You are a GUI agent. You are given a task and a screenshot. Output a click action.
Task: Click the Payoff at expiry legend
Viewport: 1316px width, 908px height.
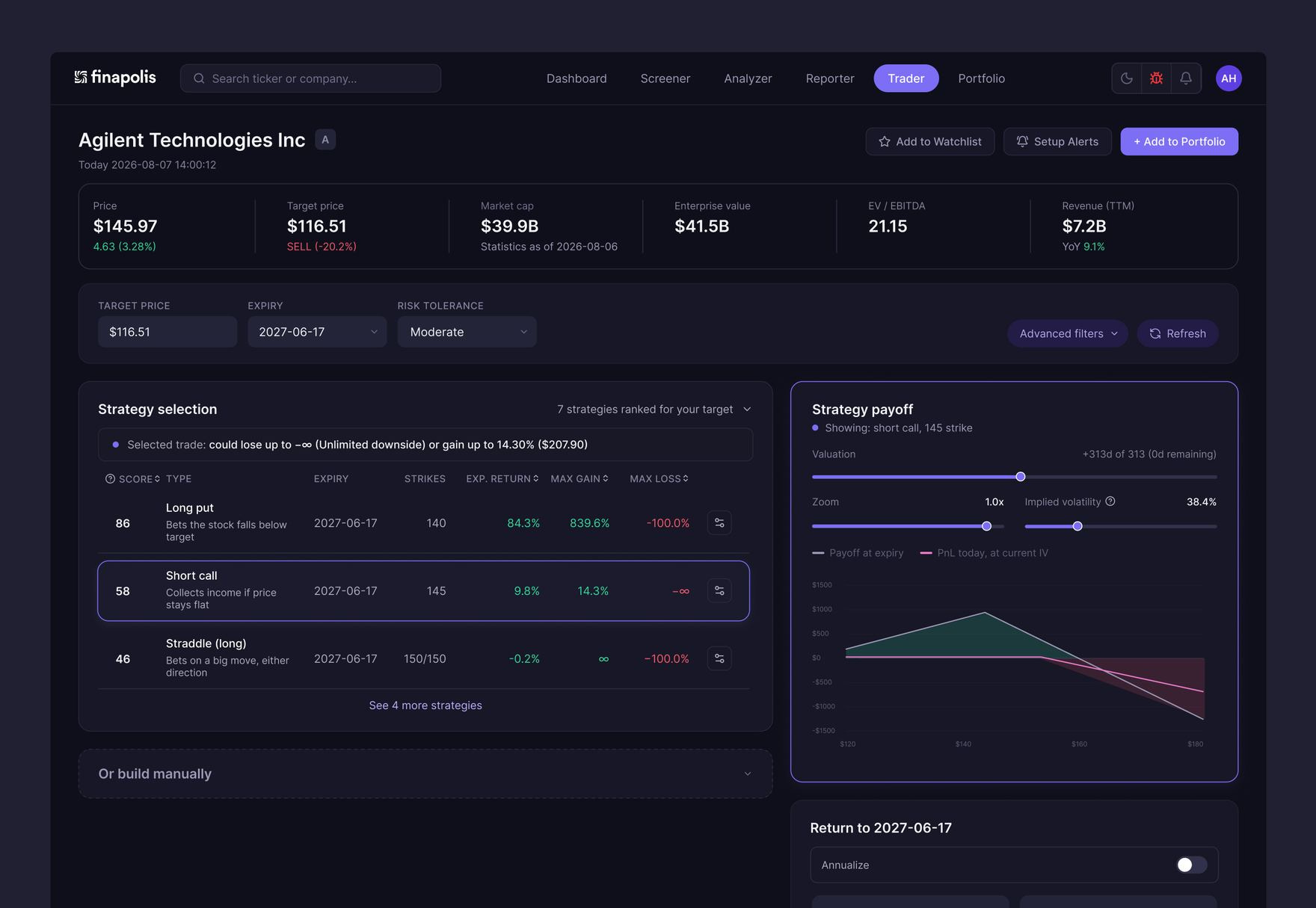pyautogui.click(x=858, y=553)
